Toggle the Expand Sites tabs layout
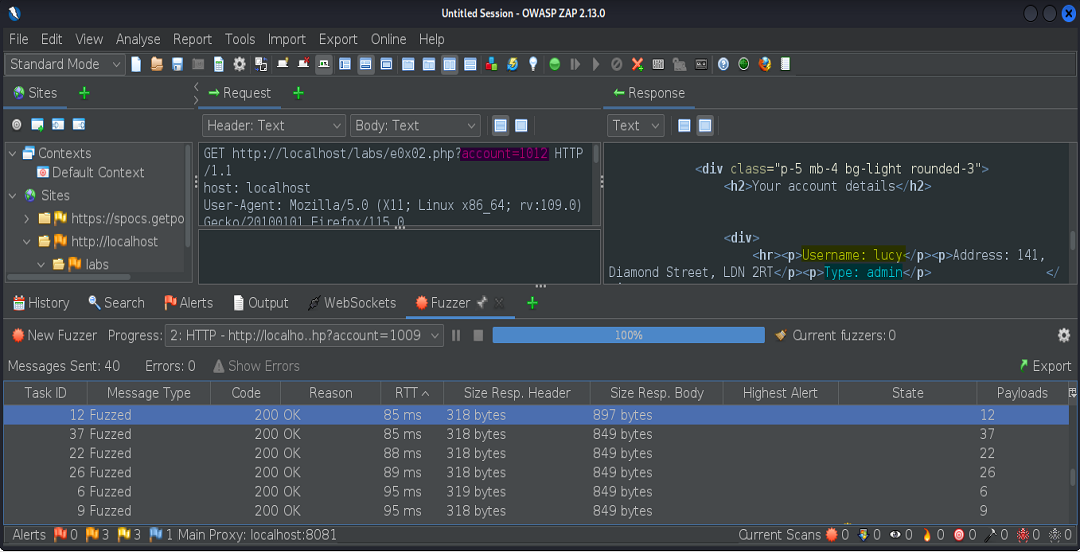 pos(345,65)
